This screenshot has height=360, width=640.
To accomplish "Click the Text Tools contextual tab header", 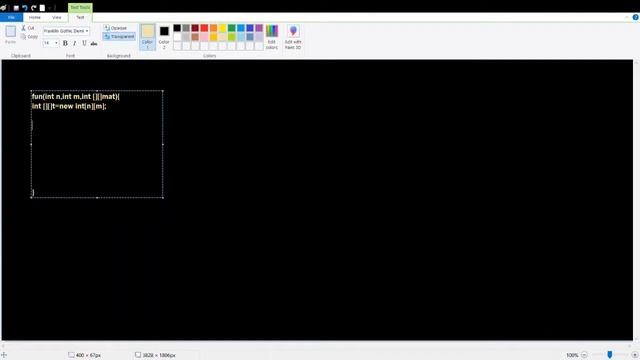I will (80, 7).
